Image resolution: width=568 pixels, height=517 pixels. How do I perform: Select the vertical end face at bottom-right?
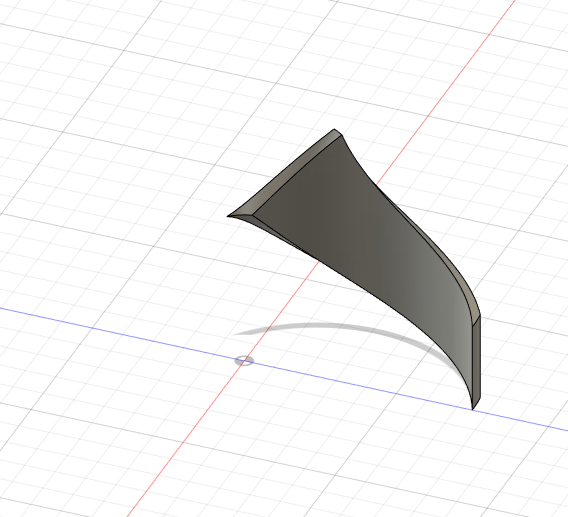pos(476,362)
